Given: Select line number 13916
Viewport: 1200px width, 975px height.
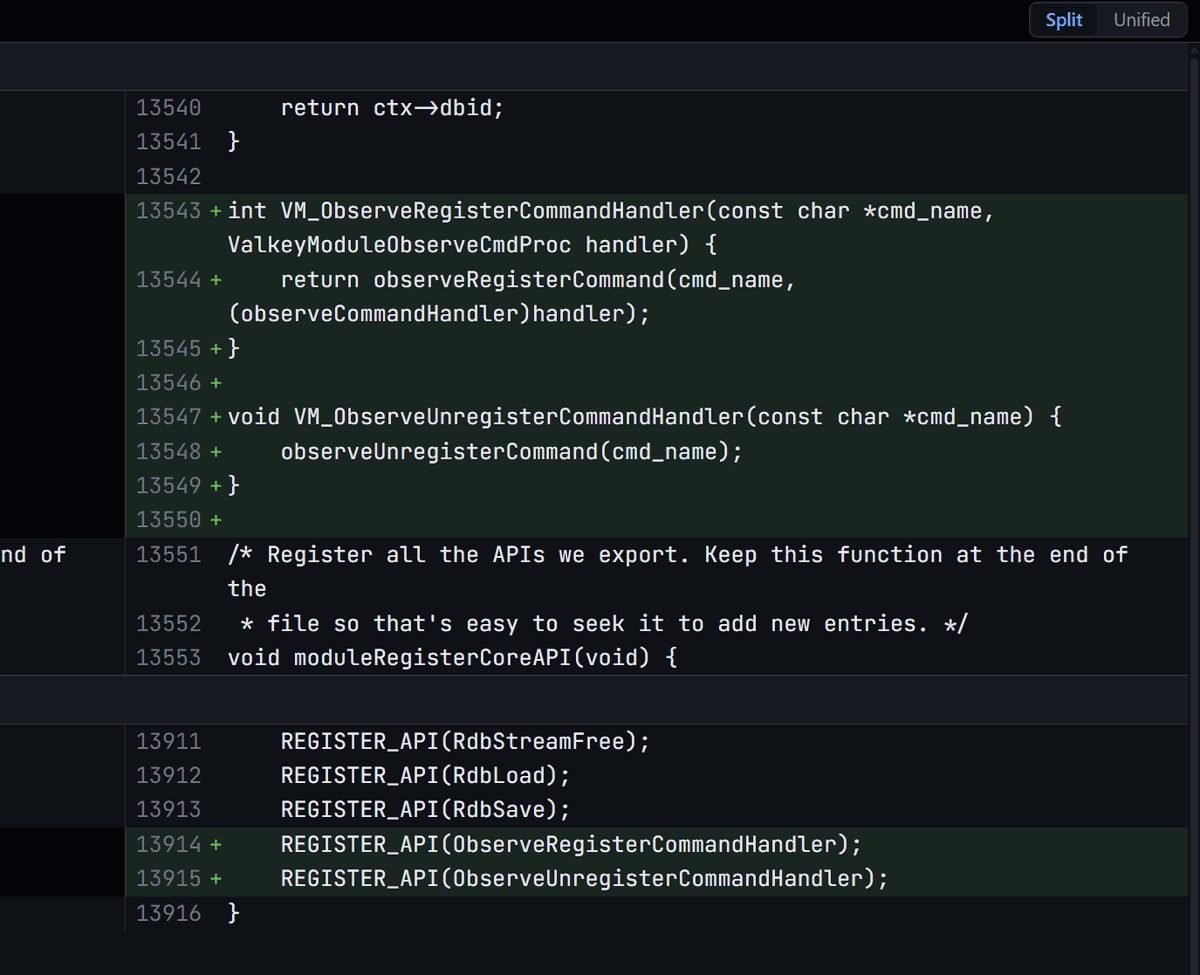Looking at the screenshot, I should (x=168, y=913).
